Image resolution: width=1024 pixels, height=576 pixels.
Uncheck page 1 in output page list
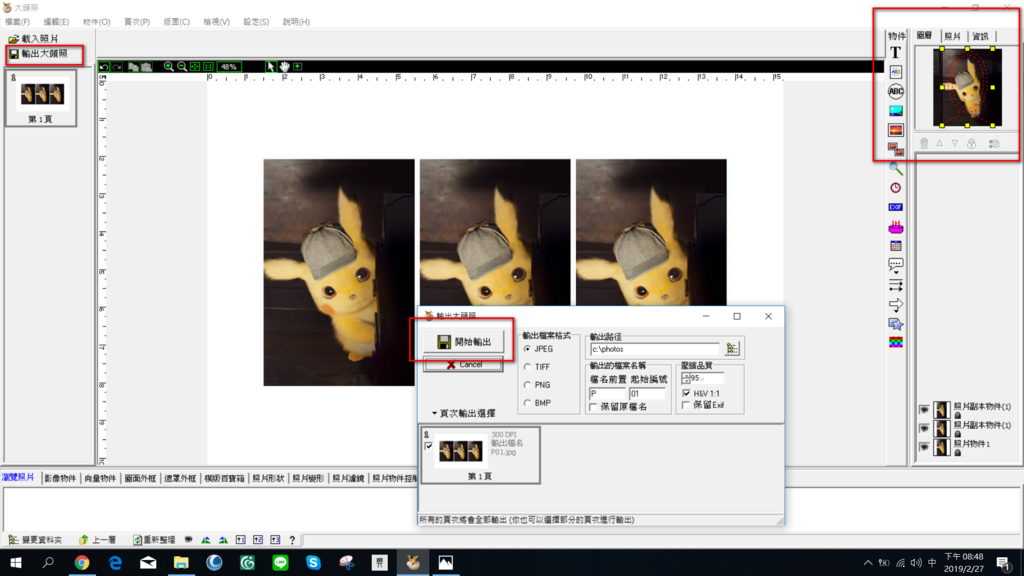pyautogui.click(x=428, y=446)
